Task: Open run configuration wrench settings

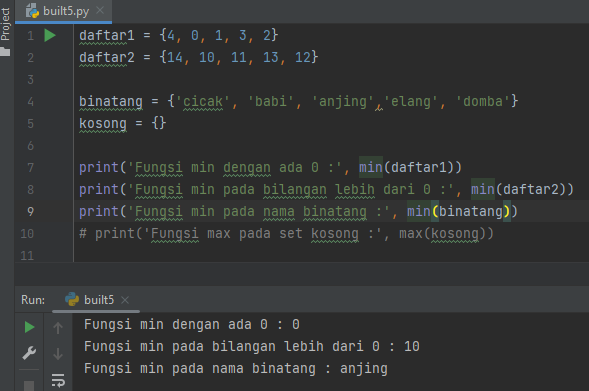Action: 29,353
